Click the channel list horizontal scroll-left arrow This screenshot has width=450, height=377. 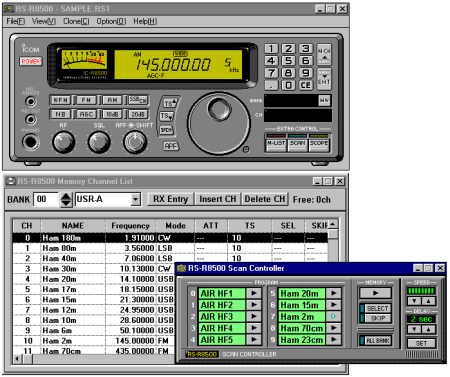17,359
